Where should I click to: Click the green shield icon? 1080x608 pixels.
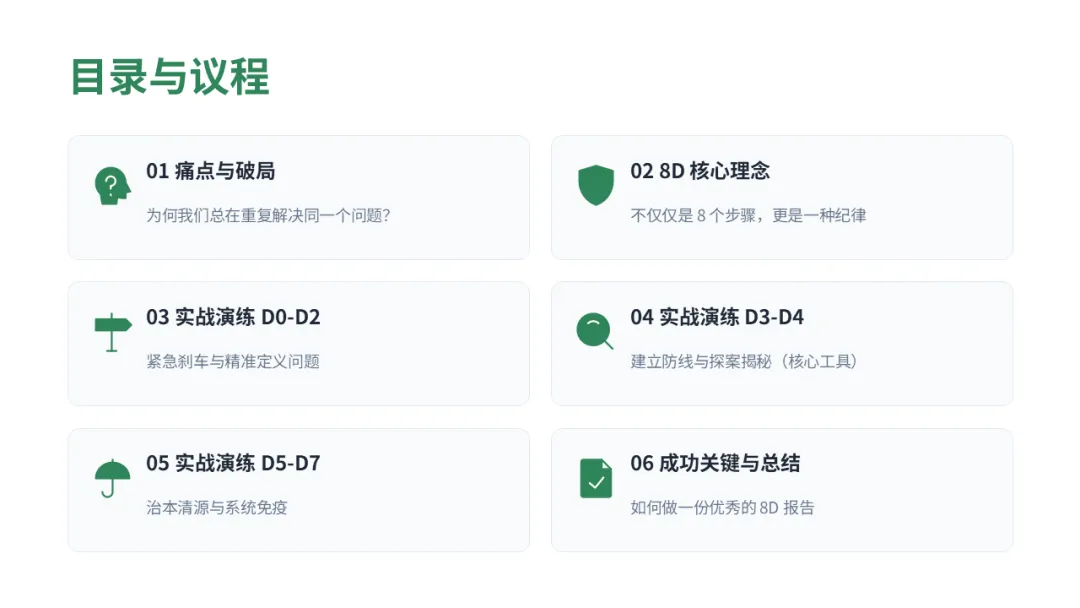(x=596, y=186)
